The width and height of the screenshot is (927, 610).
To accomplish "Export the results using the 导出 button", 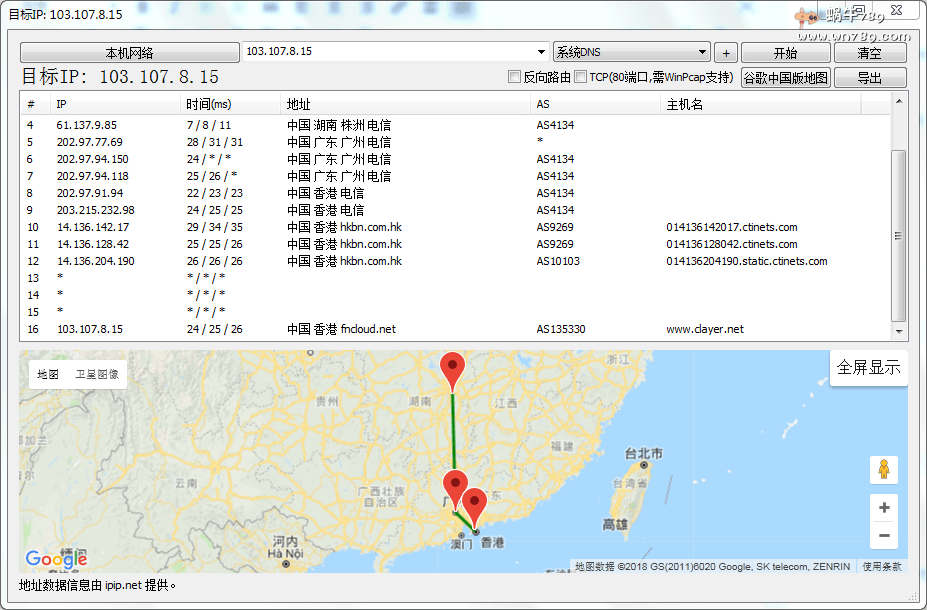I will [x=870, y=78].
